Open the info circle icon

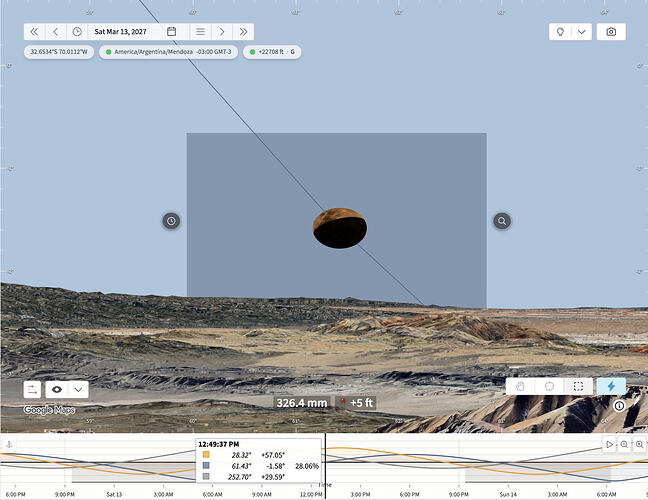click(619, 406)
